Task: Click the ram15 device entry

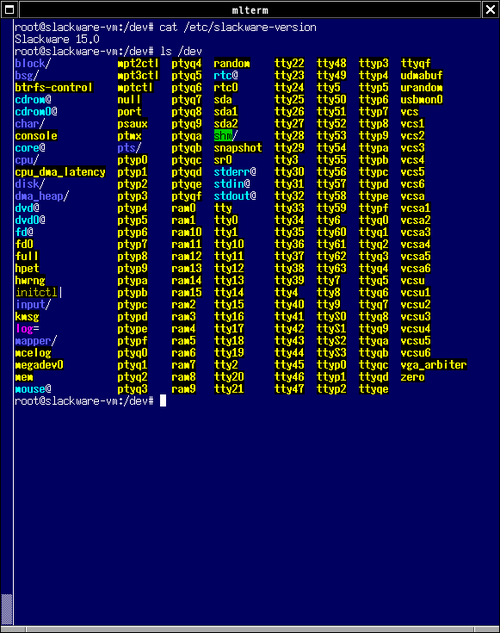Action: click(186, 292)
